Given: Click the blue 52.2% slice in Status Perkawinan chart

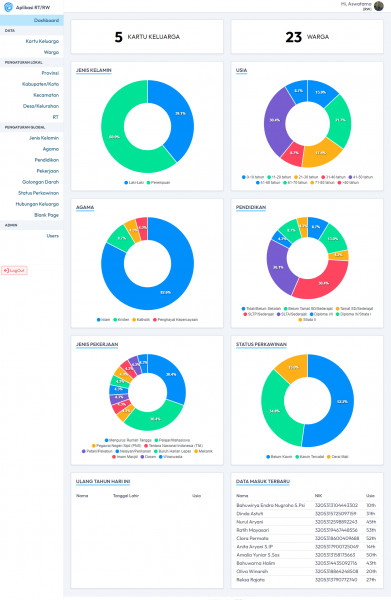Looking at the screenshot, I should (342, 401).
